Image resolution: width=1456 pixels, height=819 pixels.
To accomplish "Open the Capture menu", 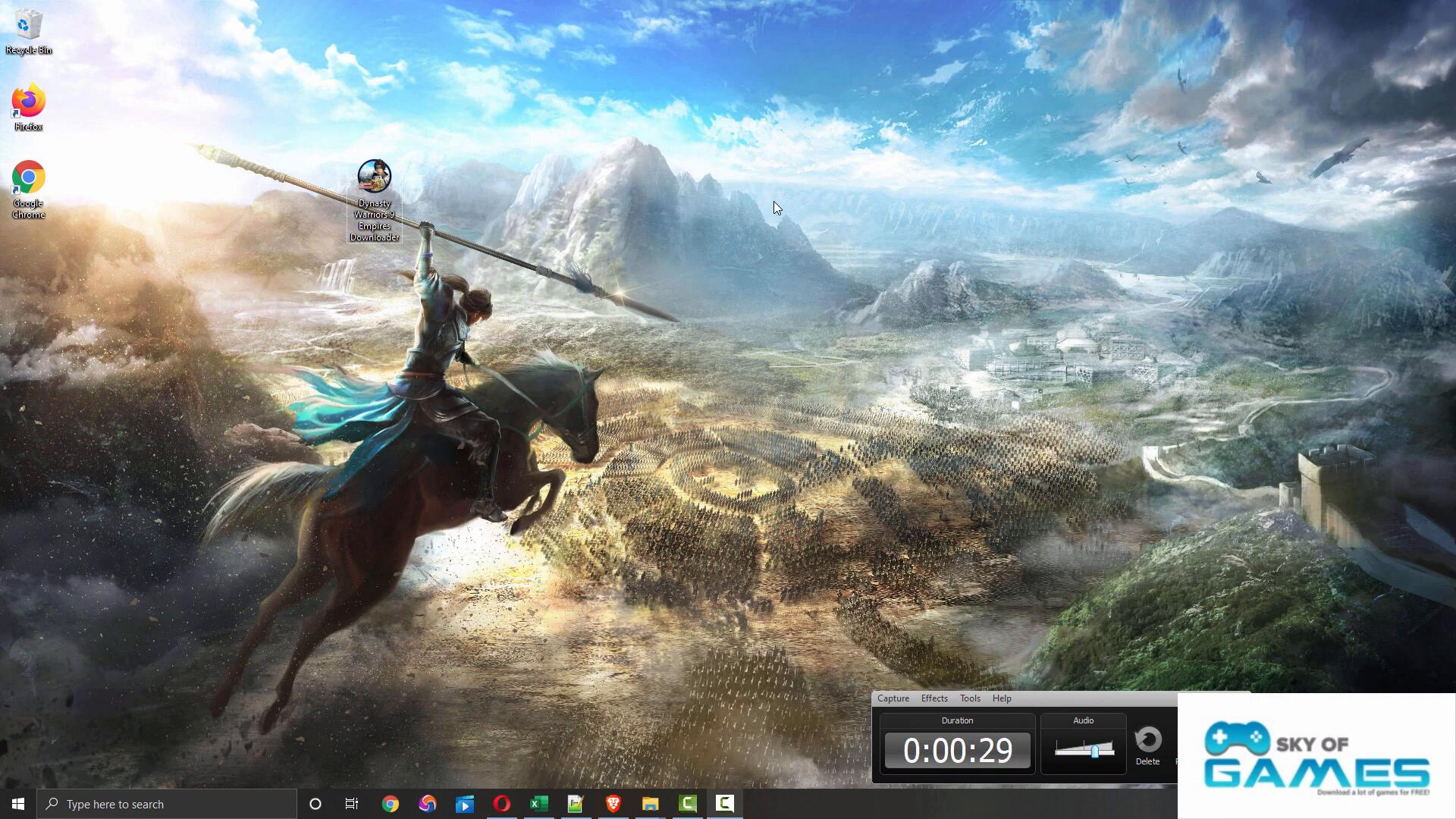I will 893,698.
